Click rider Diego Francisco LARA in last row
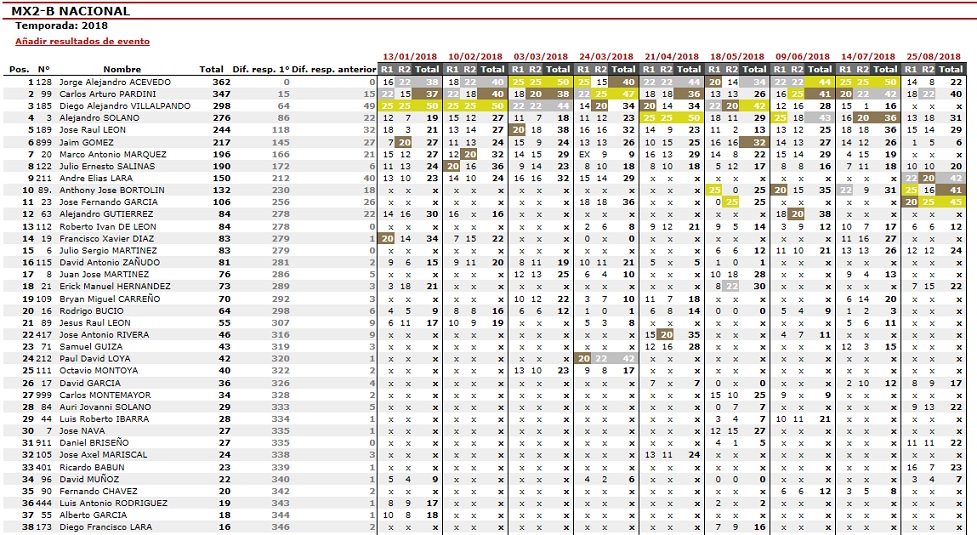 [x=106, y=526]
